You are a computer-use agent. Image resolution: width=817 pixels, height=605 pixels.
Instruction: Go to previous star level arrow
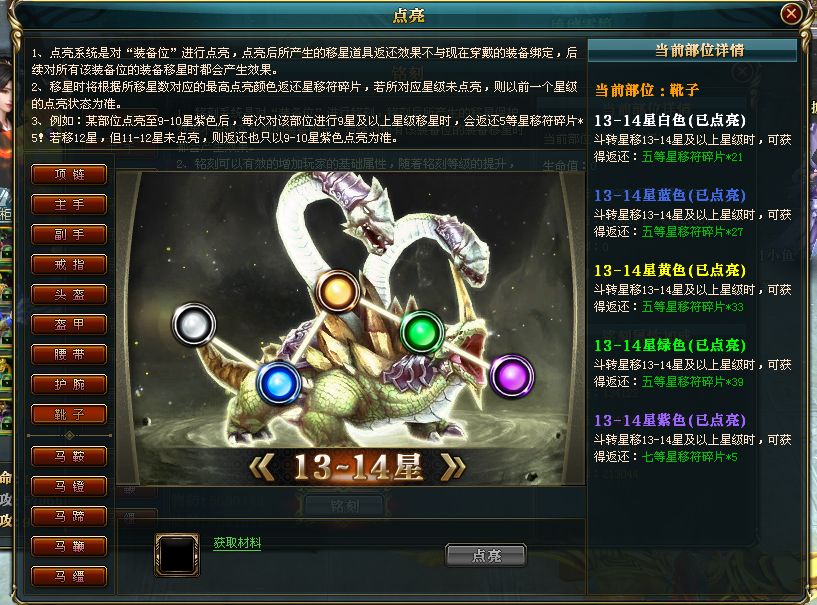pos(262,467)
